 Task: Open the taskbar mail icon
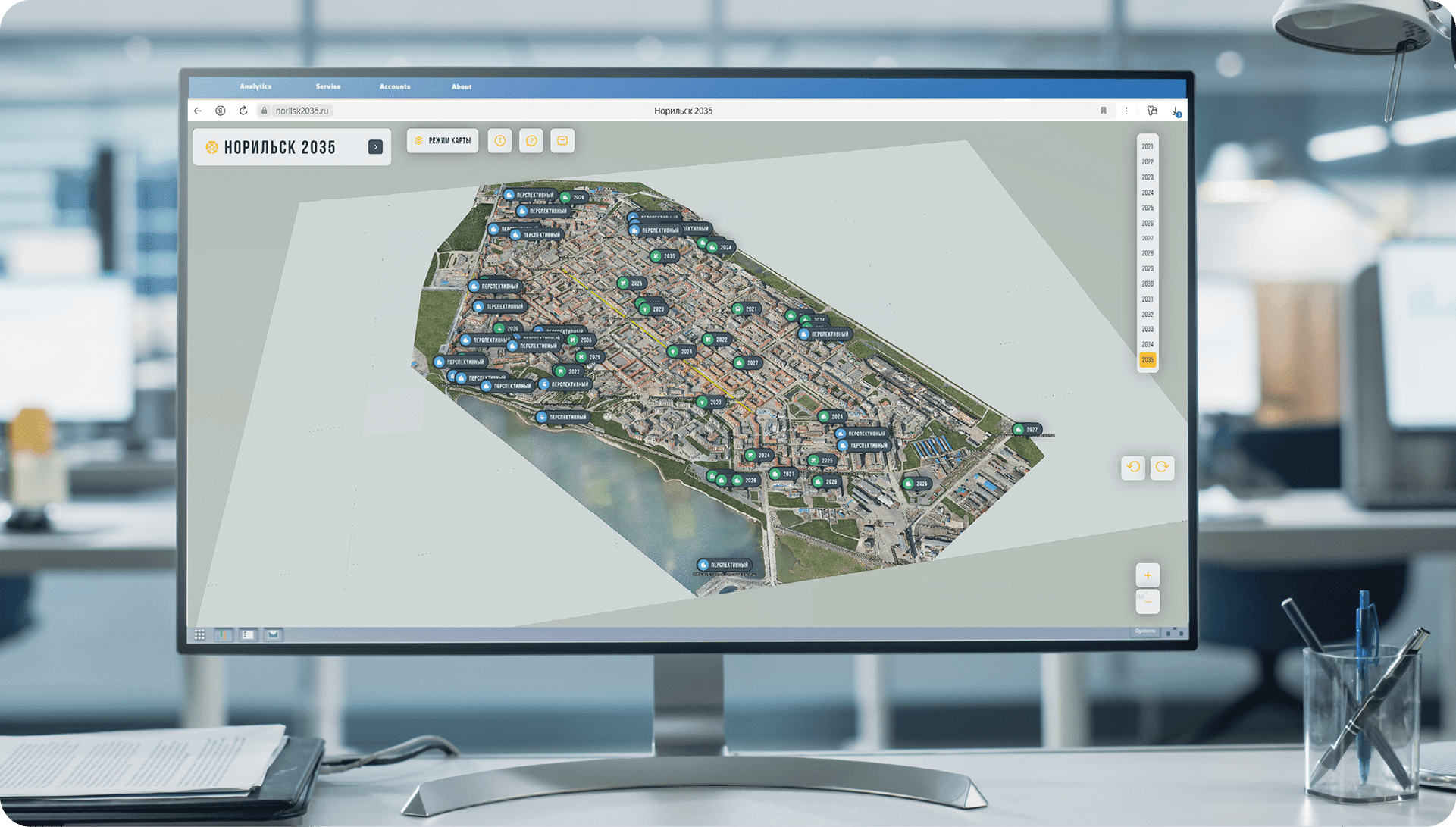273,635
